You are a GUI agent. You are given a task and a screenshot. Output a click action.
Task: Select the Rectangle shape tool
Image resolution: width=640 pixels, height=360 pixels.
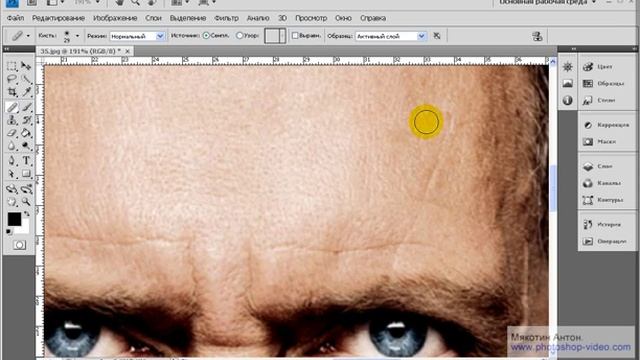pyautogui.click(x=27, y=174)
